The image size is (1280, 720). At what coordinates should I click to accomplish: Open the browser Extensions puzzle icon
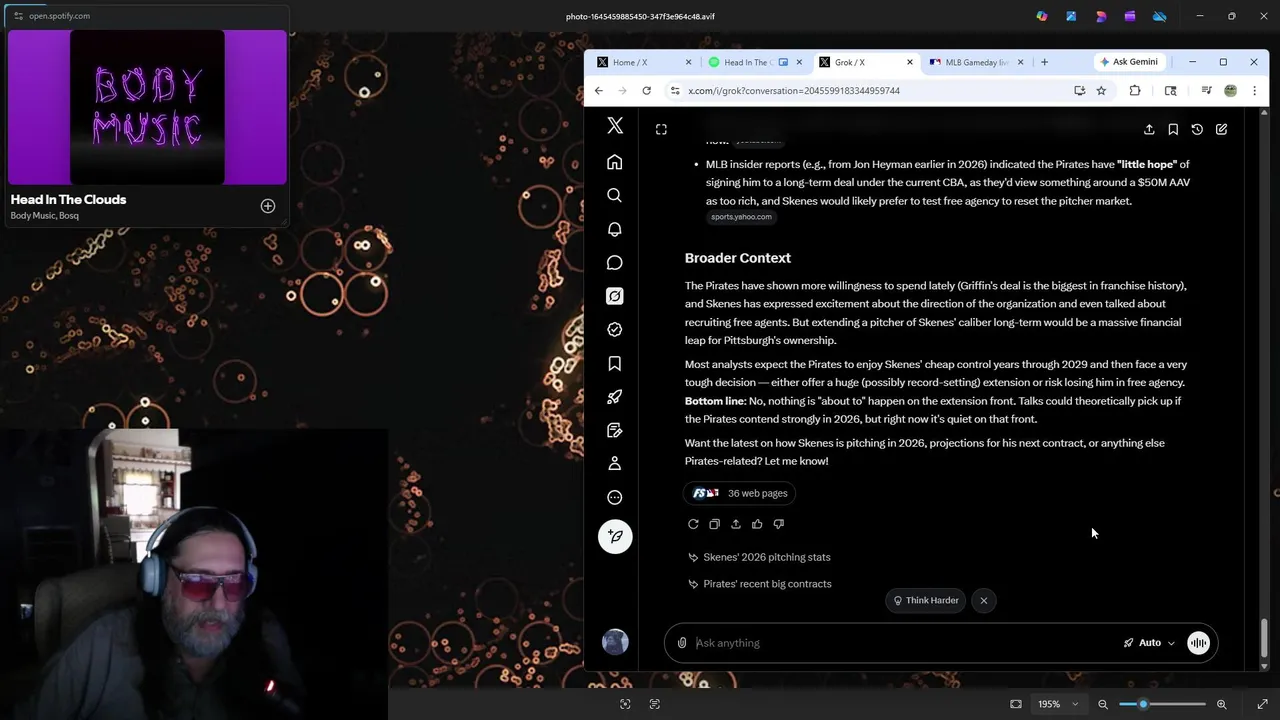tap(1135, 91)
